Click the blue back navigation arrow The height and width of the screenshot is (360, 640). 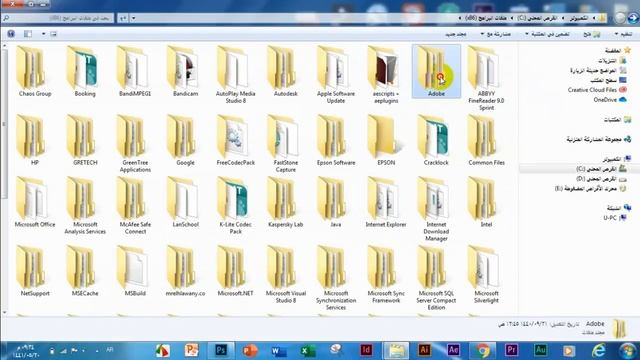pos(633,18)
